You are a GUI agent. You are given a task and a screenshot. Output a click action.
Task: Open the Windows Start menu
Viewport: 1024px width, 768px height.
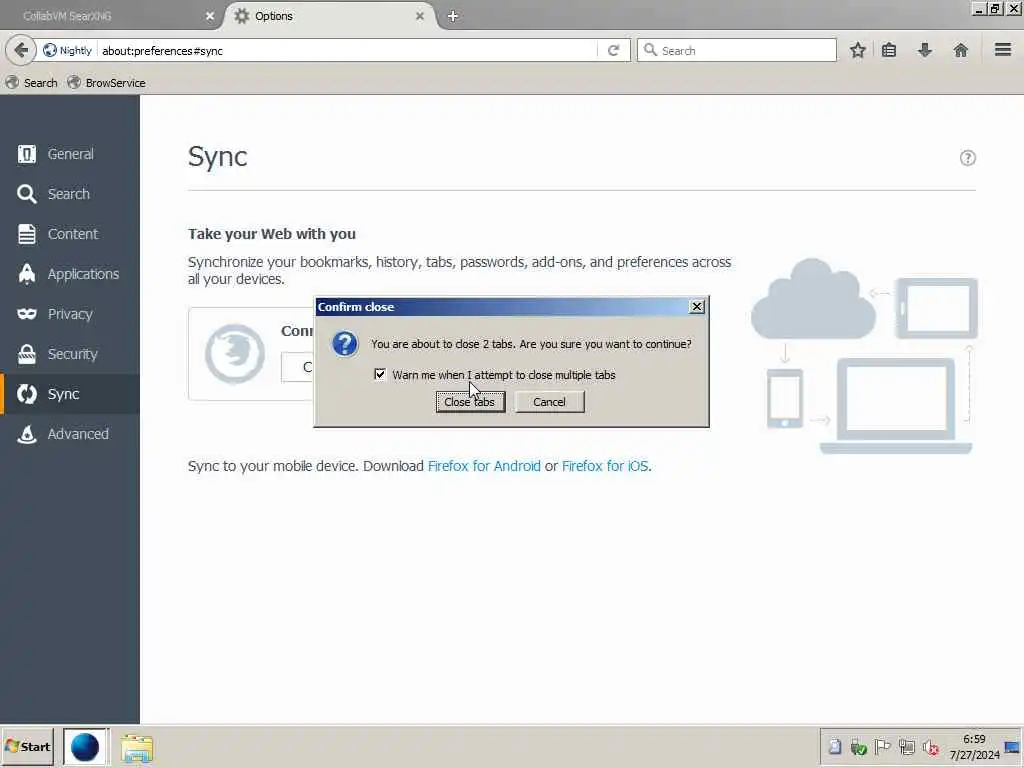point(27,746)
